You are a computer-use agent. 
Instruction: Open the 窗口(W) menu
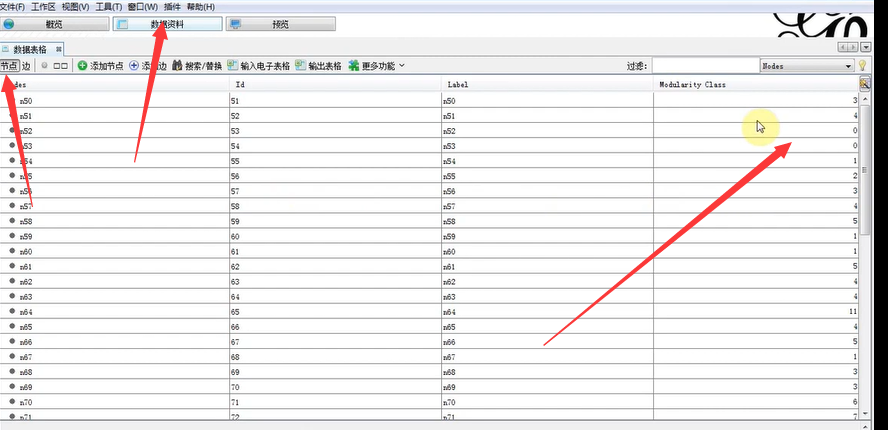pyautogui.click(x=143, y=7)
